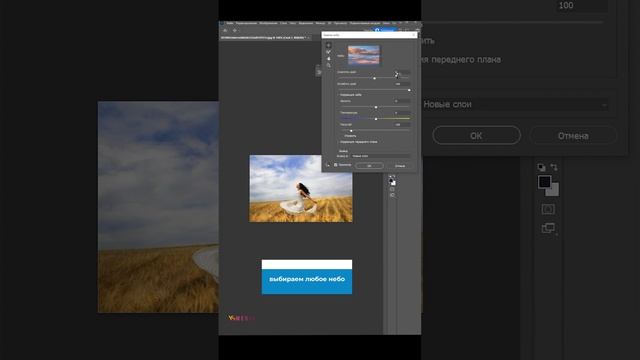Open the large Новые слои dropdown in backdrop
The width and height of the screenshot is (640, 360).
pyautogui.click(x=515, y=104)
